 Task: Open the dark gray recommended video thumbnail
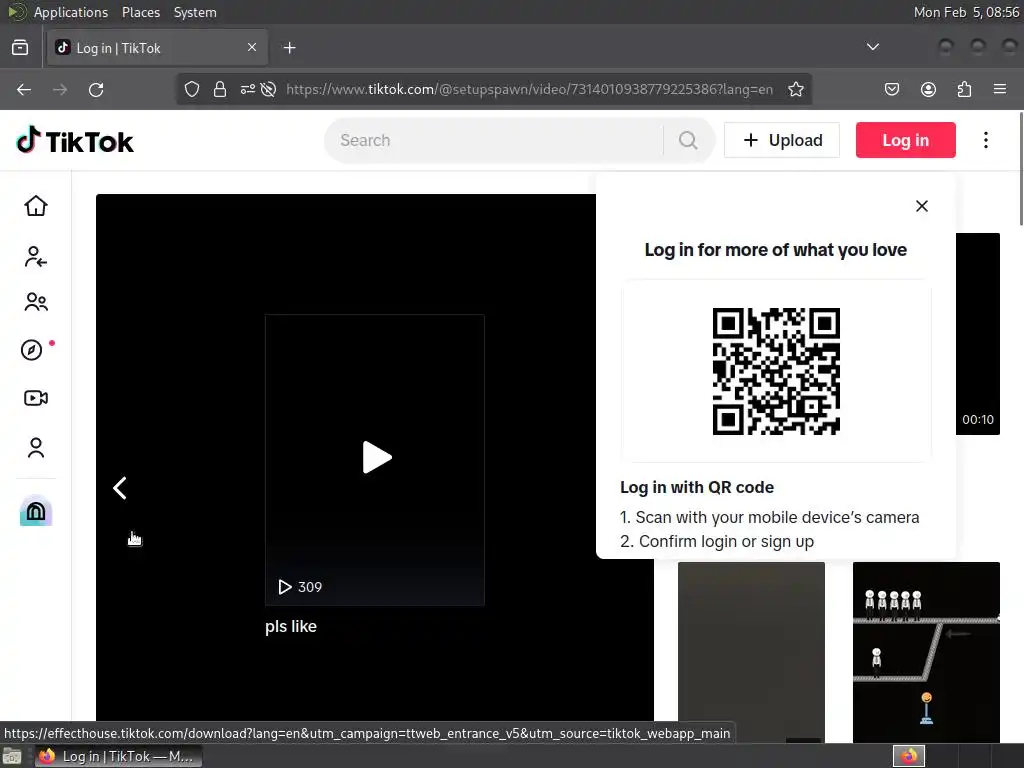coord(751,652)
